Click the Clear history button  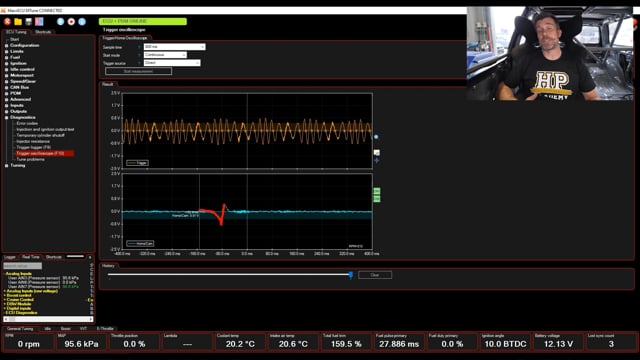coord(375,275)
